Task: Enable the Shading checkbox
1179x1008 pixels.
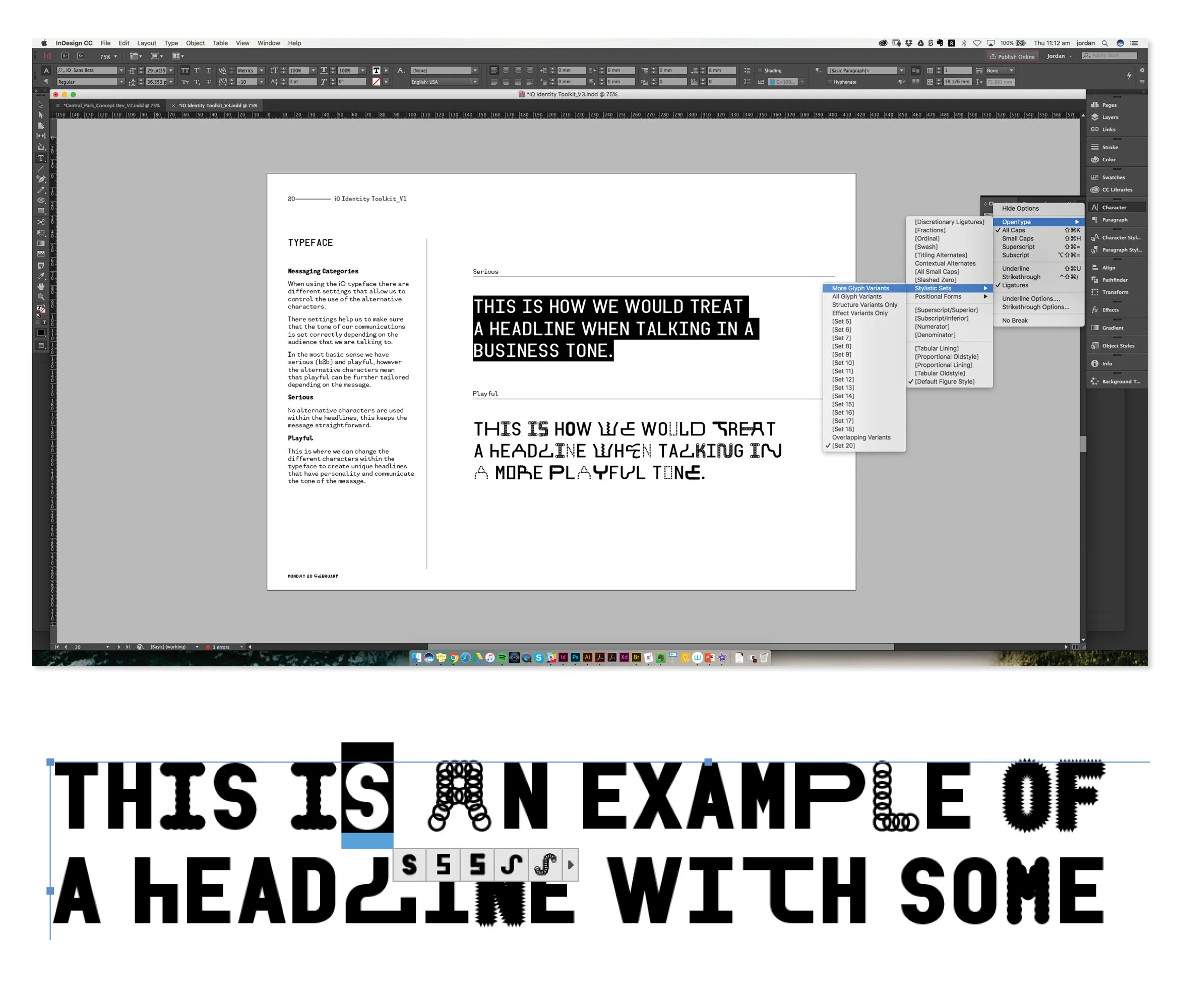Action: click(760, 71)
